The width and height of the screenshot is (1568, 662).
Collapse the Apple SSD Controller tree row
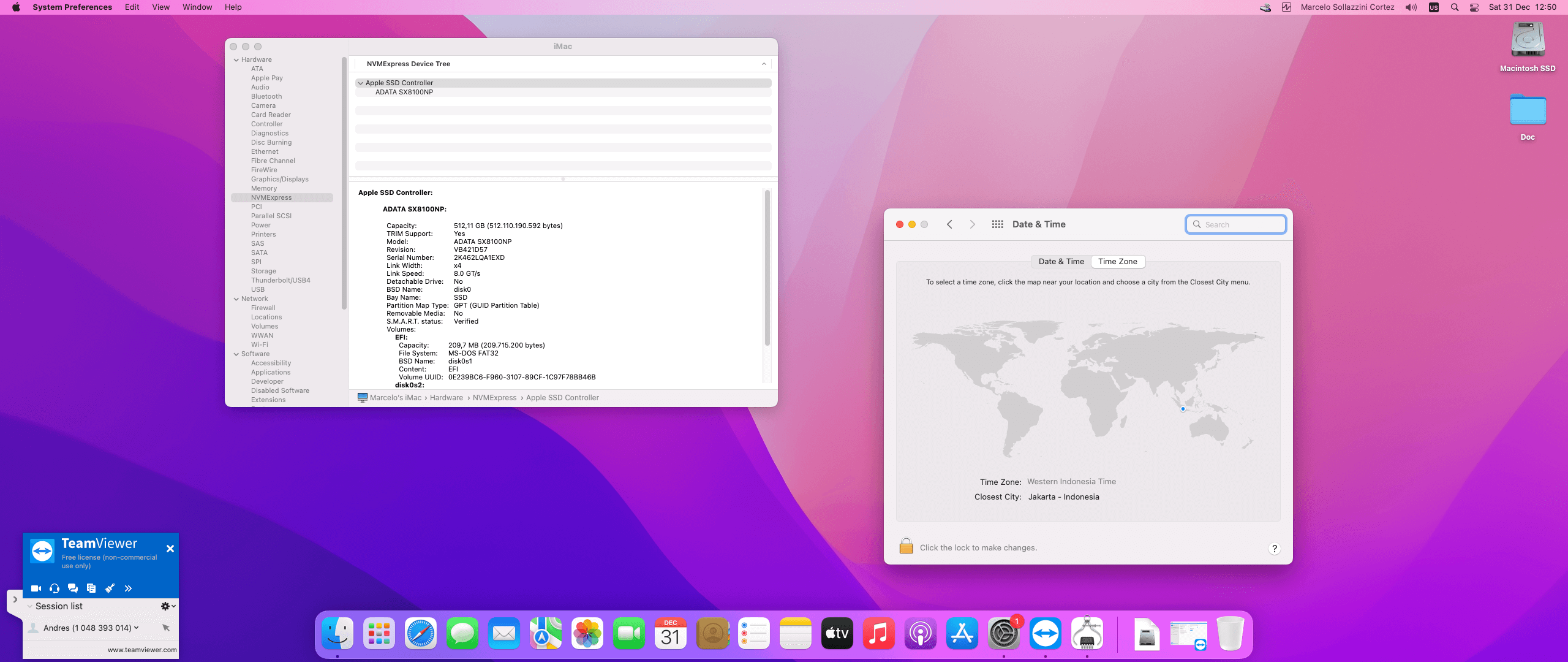click(361, 83)
